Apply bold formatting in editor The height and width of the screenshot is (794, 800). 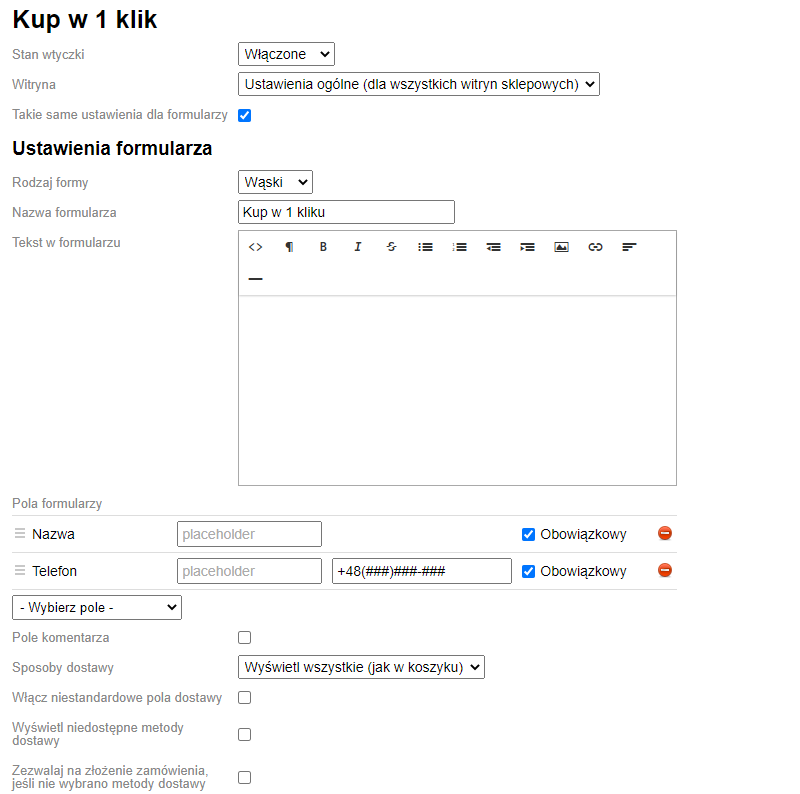tap(323, 247)
